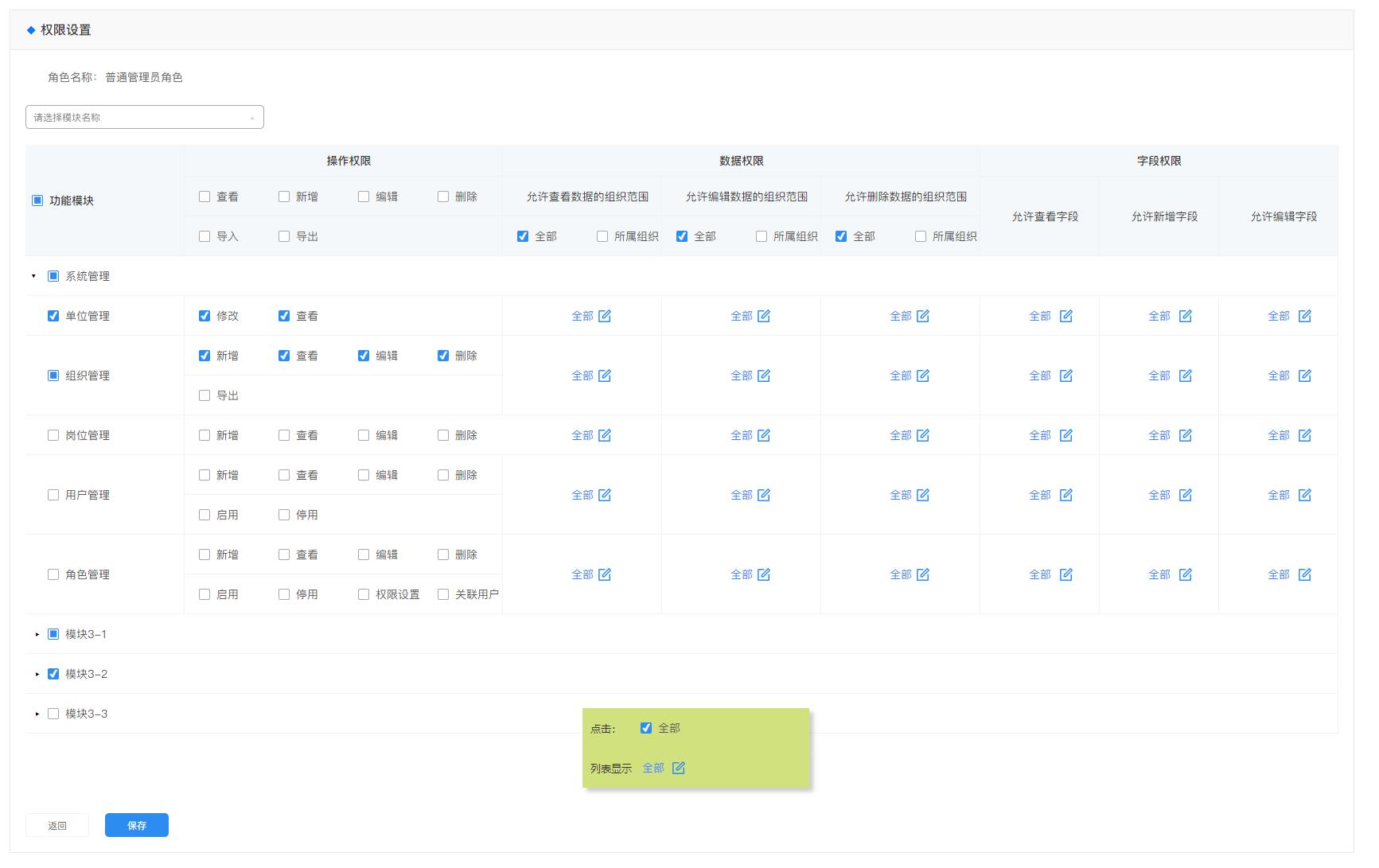Click 全部 link in 用户管理 edit-data scope
The image size is (1379, 868).
742,495
